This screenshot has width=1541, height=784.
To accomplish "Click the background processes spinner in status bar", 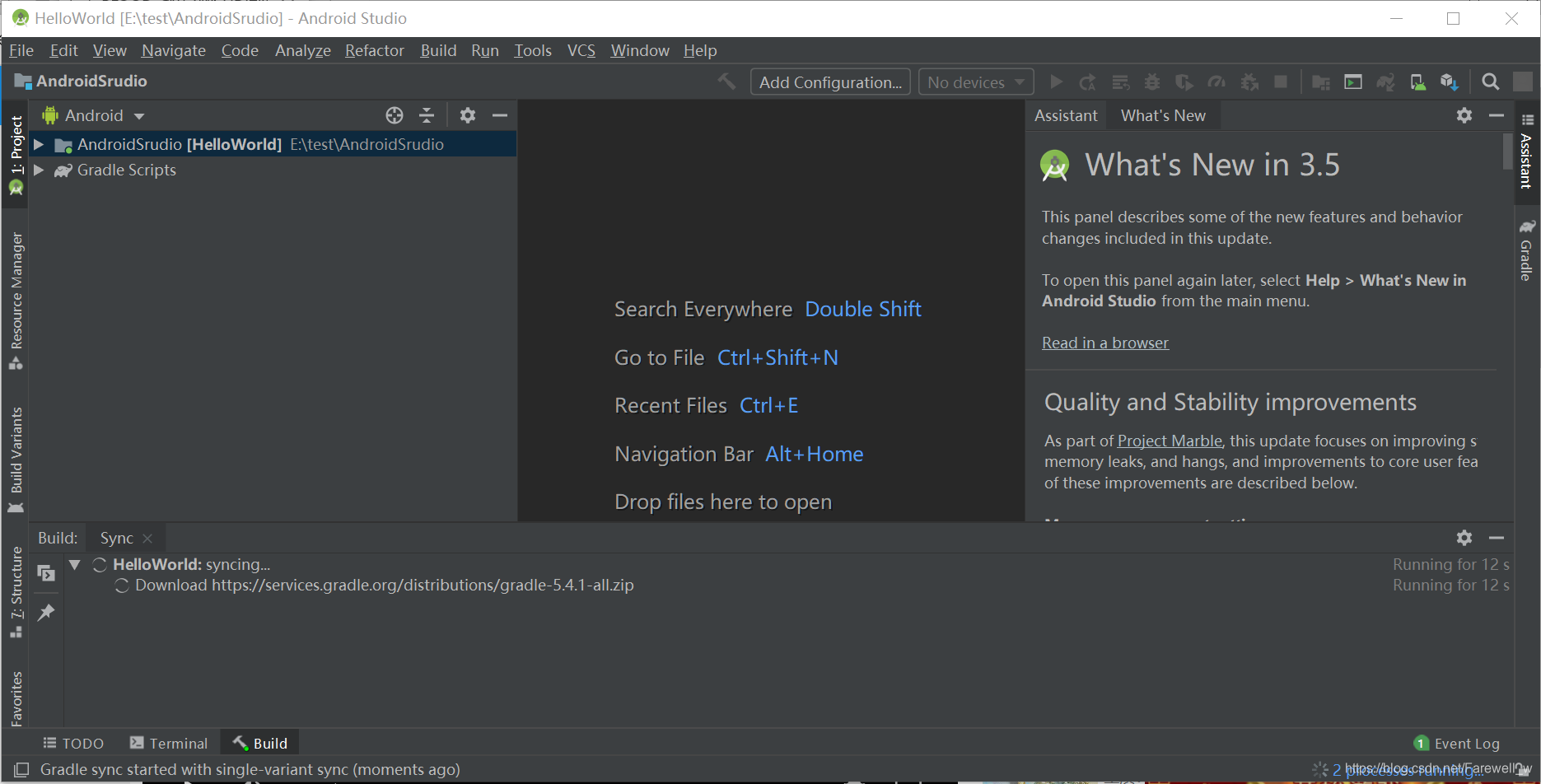I will (x=1319, y=769).
